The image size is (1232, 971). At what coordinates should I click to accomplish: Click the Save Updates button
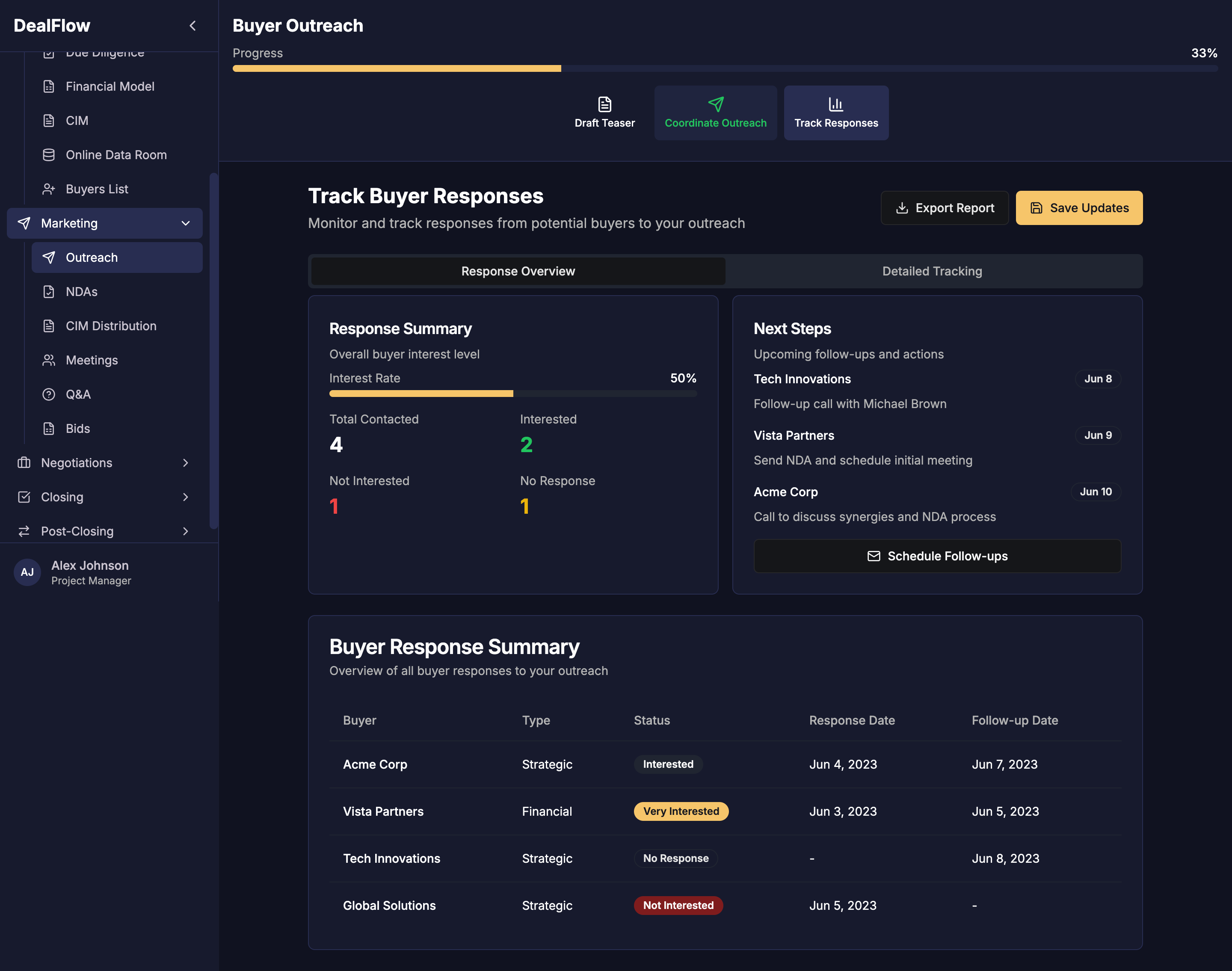(x=1078, y=207)
